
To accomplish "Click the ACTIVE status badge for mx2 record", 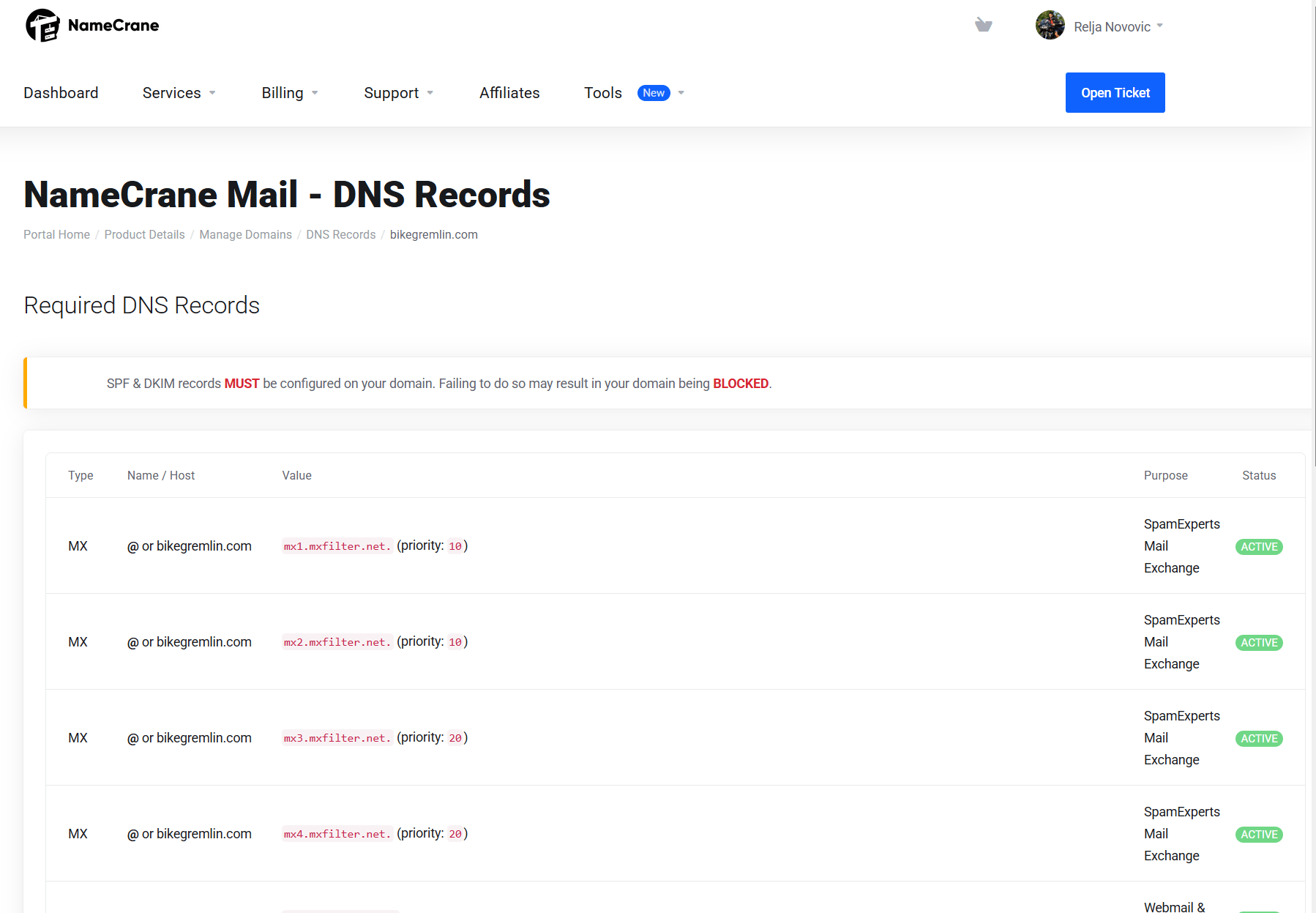I will pos(1259,643).
